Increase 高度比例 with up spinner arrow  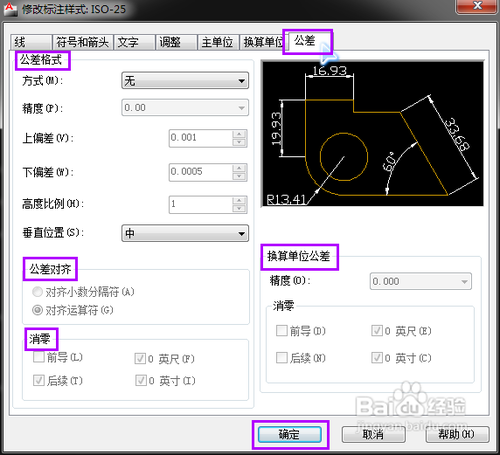click(239, 200)
